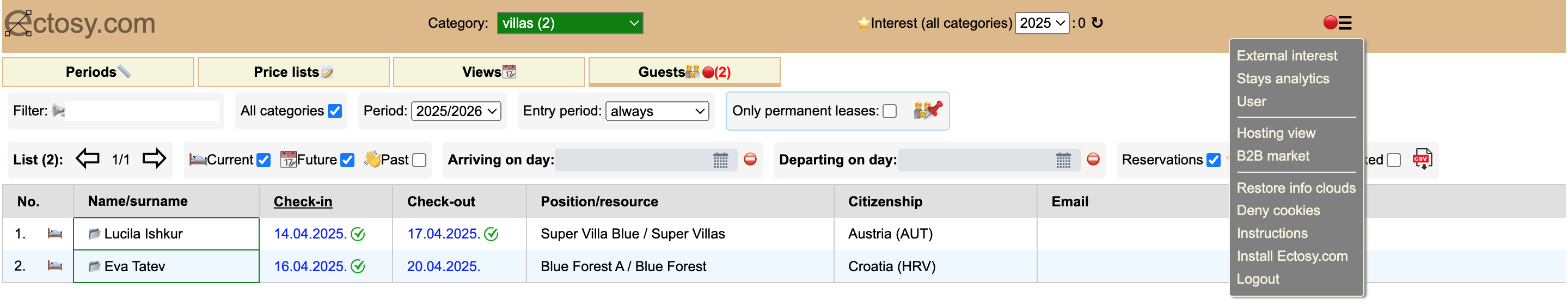Clear the Departing on day date
The image size is (1568, 306).
pos(1093,160)
